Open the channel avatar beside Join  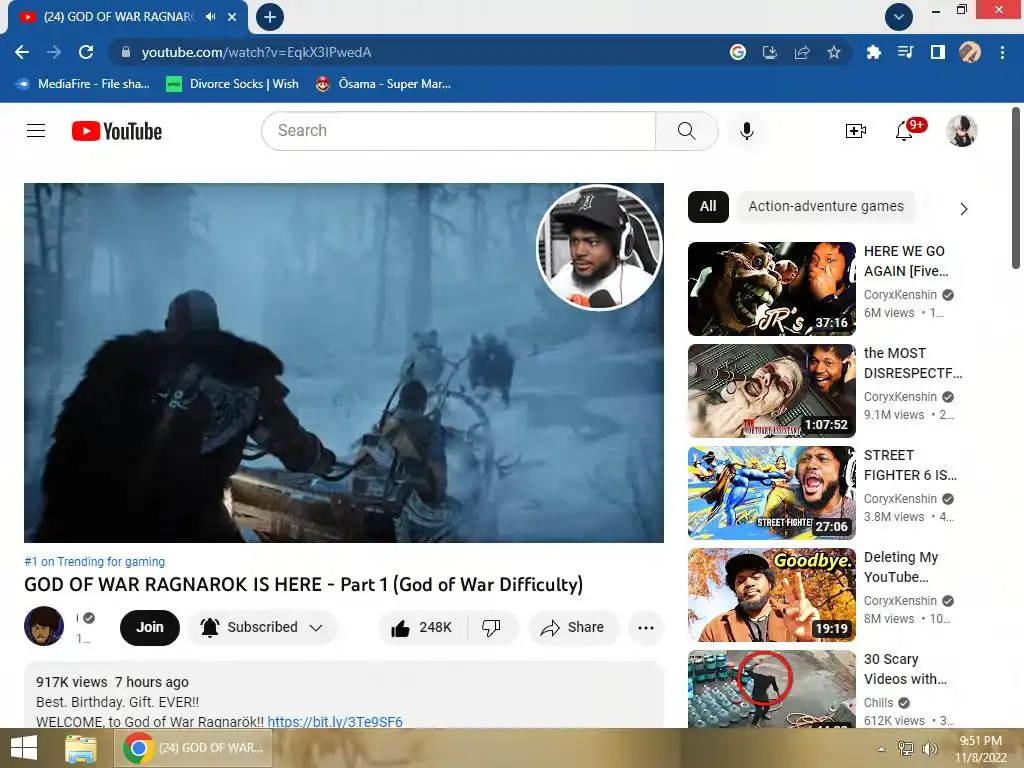(x=44, y=626)
